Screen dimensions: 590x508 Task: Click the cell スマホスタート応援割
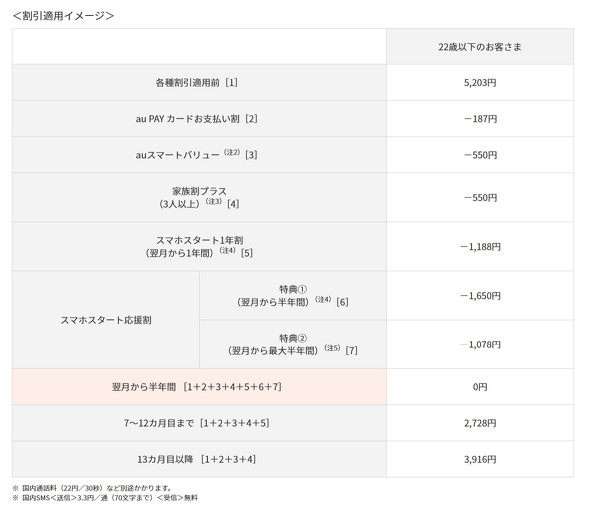point(106,320)
